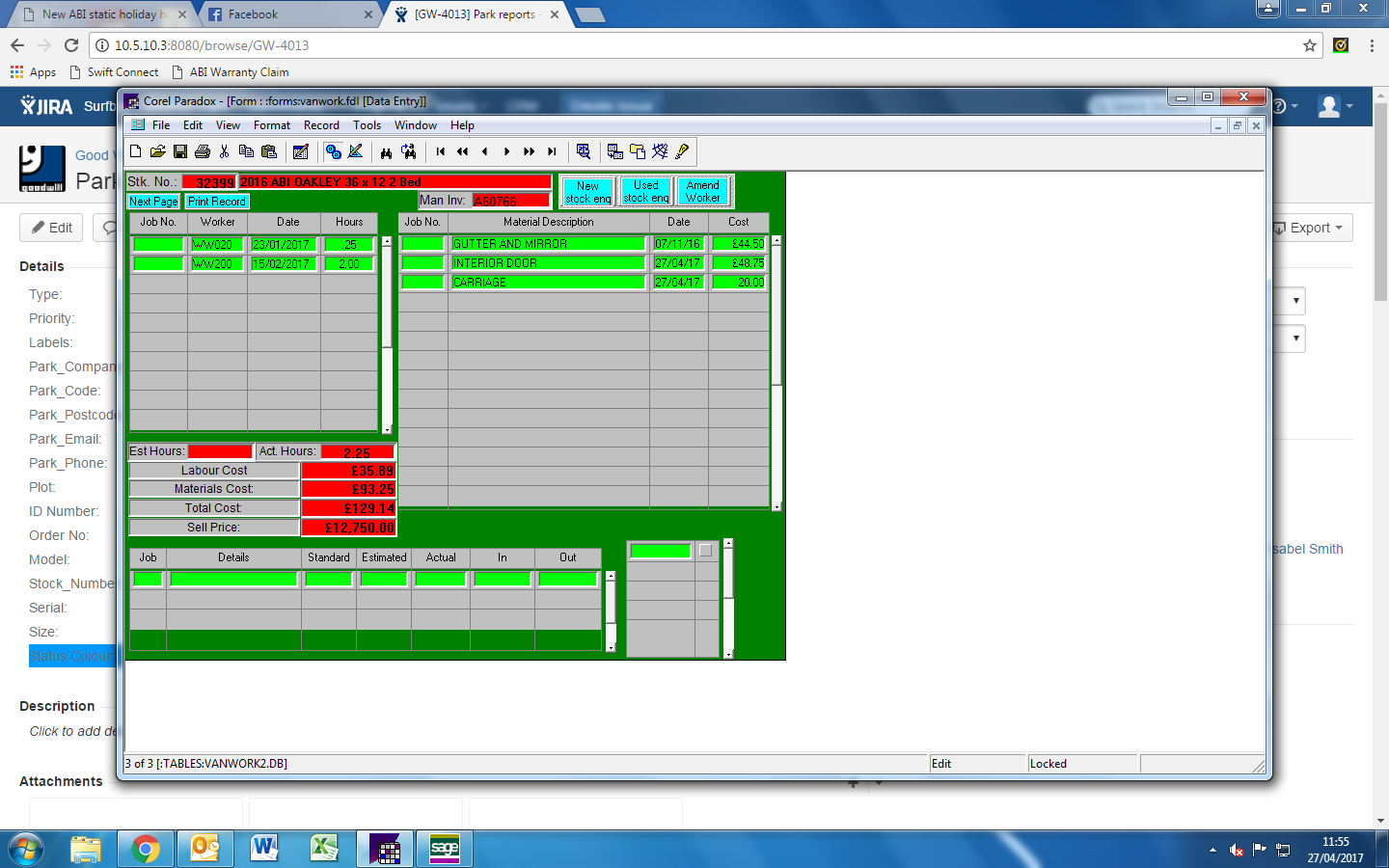
Task: Open the ABI Warranty Claim bookmark
Action: click(230, 72)
